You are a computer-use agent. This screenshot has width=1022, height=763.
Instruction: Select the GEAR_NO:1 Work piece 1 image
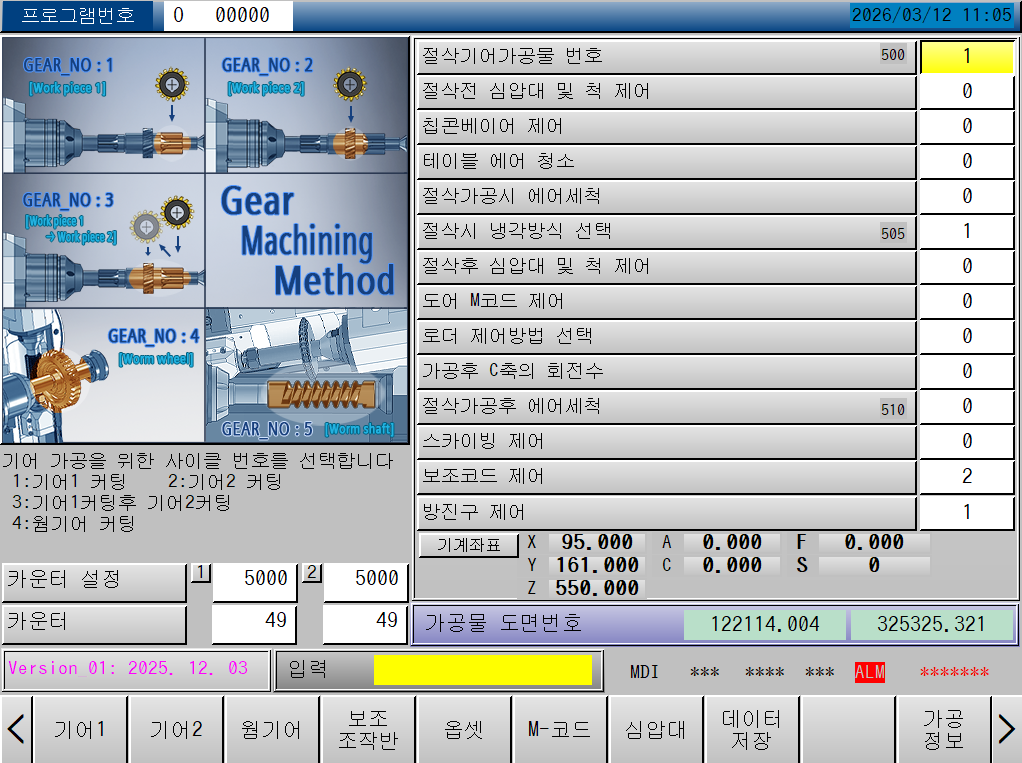tap(104, 105)
